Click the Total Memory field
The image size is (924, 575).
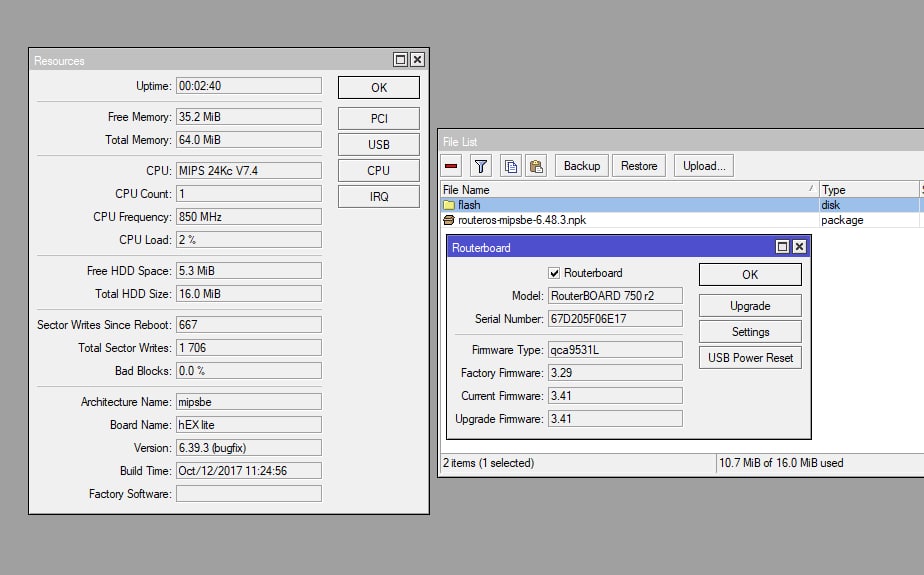249,140
